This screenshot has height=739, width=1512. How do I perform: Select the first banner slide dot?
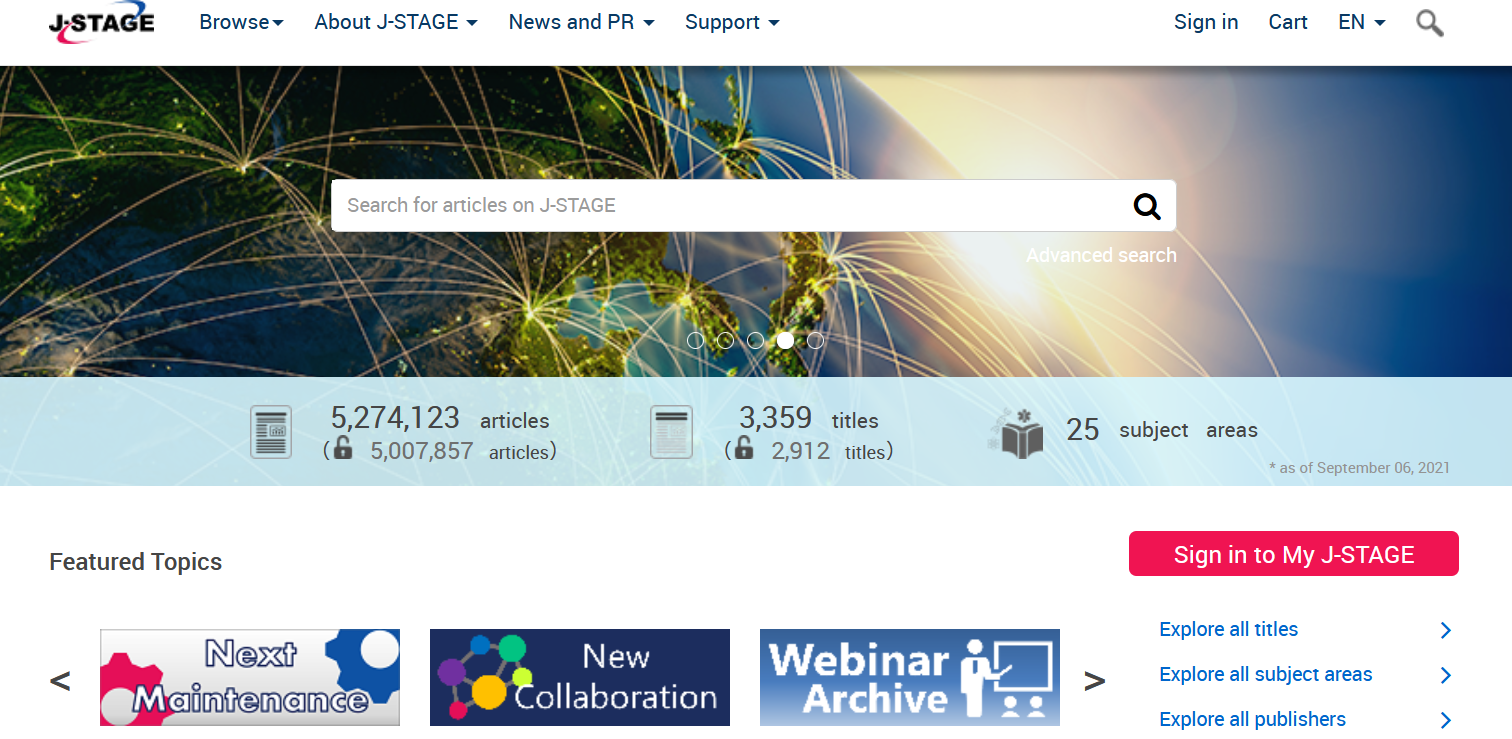coord(696,340)
